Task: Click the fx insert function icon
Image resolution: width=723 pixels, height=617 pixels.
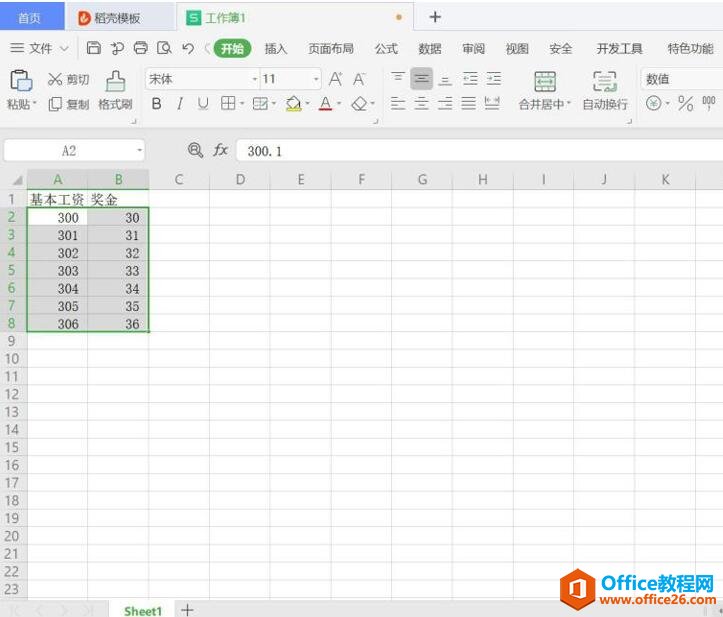Action: (x=220, y=150)
